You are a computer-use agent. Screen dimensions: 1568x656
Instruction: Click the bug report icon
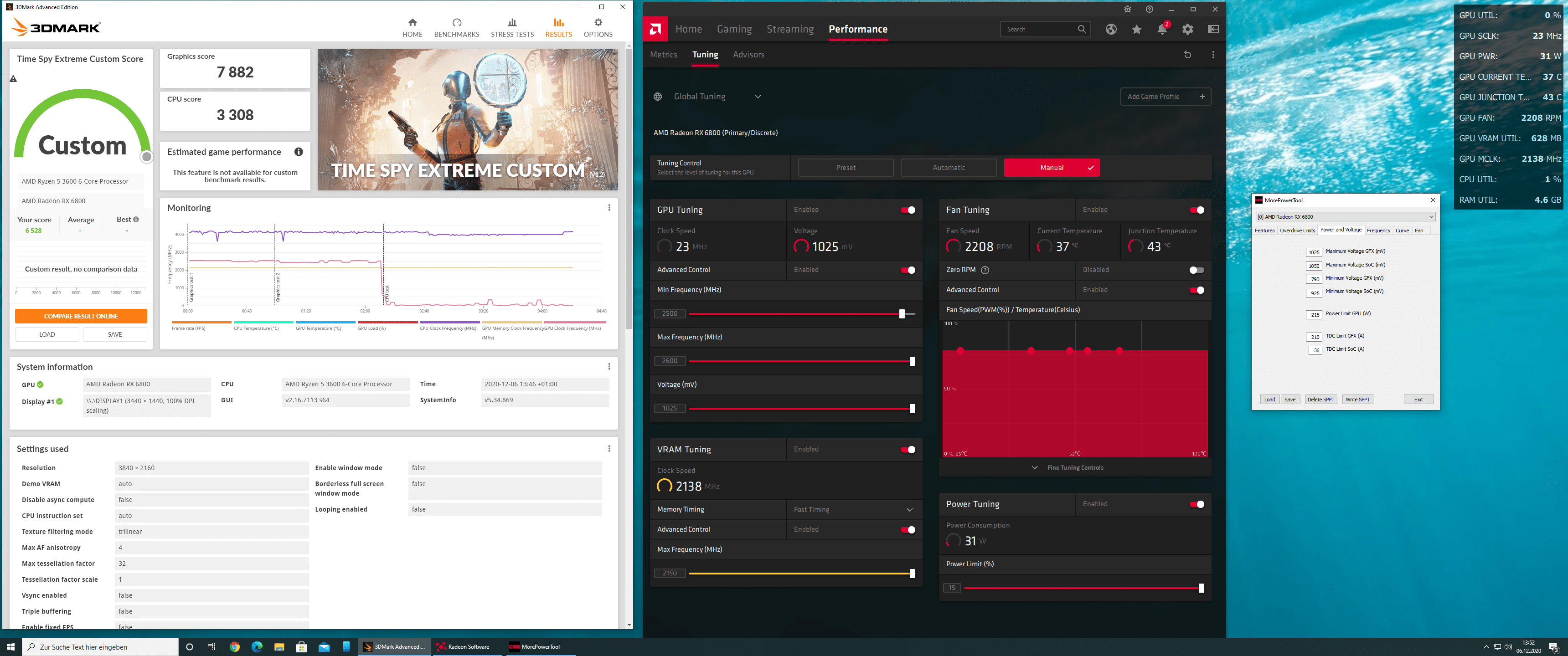1127,9
